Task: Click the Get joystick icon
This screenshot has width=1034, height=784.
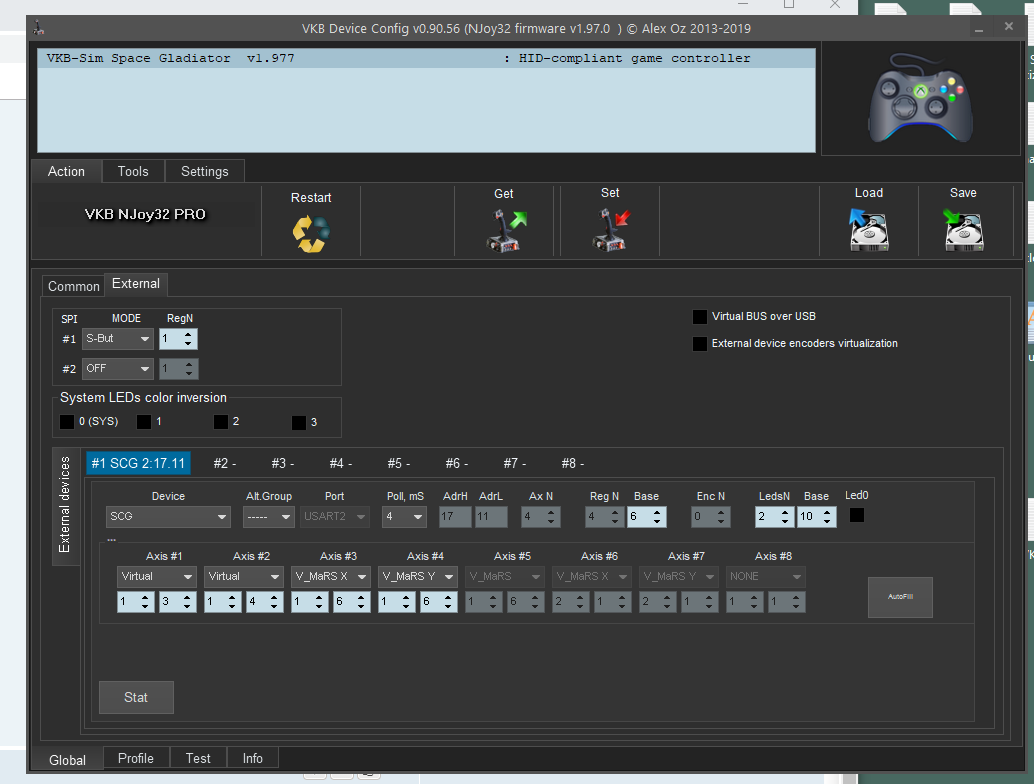Action: pos(505,230)
